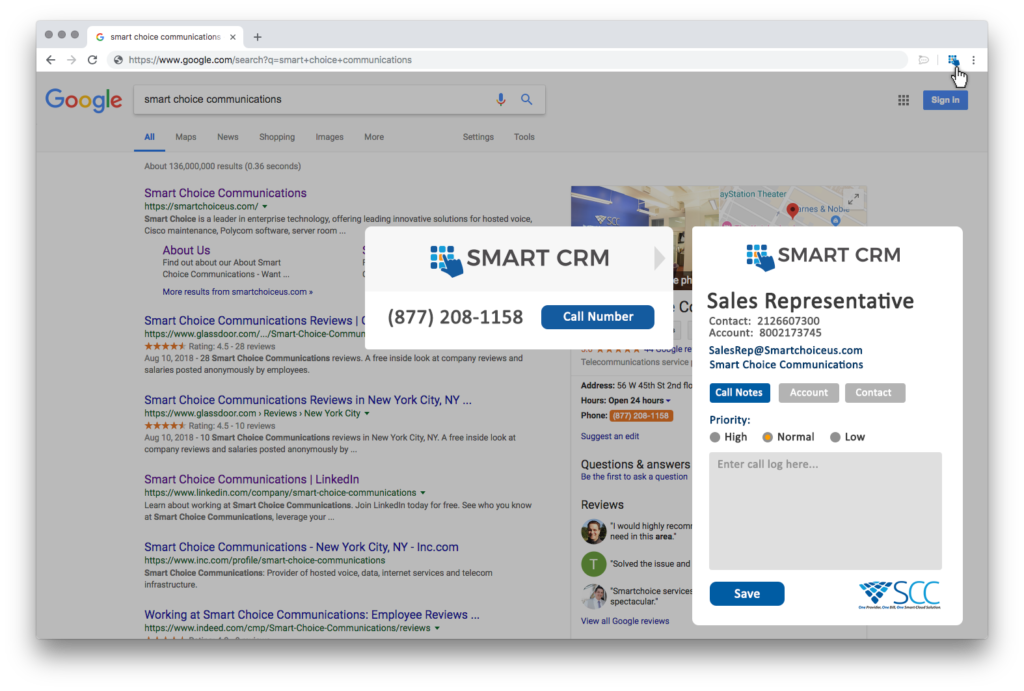The width and height of the screenshot is (1024, 691).
Task: Open Working at Smart Choice Communications result
Action: click(312, 615)
